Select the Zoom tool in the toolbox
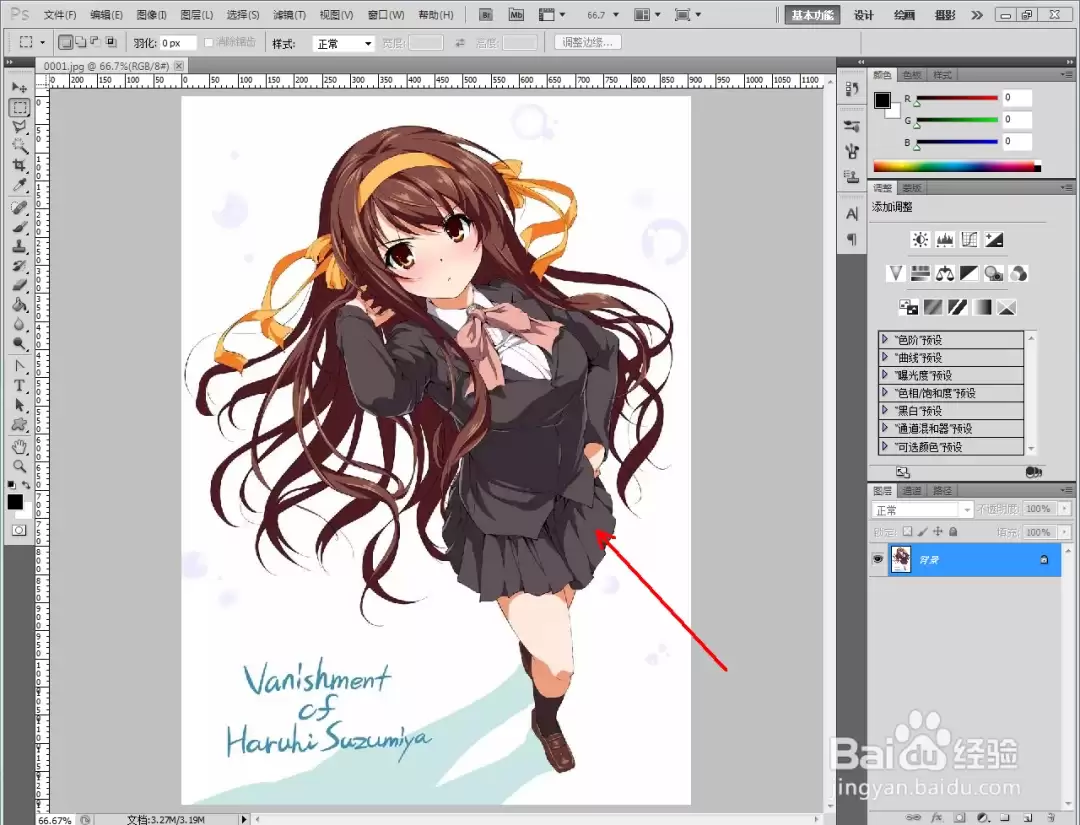Image resolution: width=1080 pixels, height=825 pixels. click(19, 466)
